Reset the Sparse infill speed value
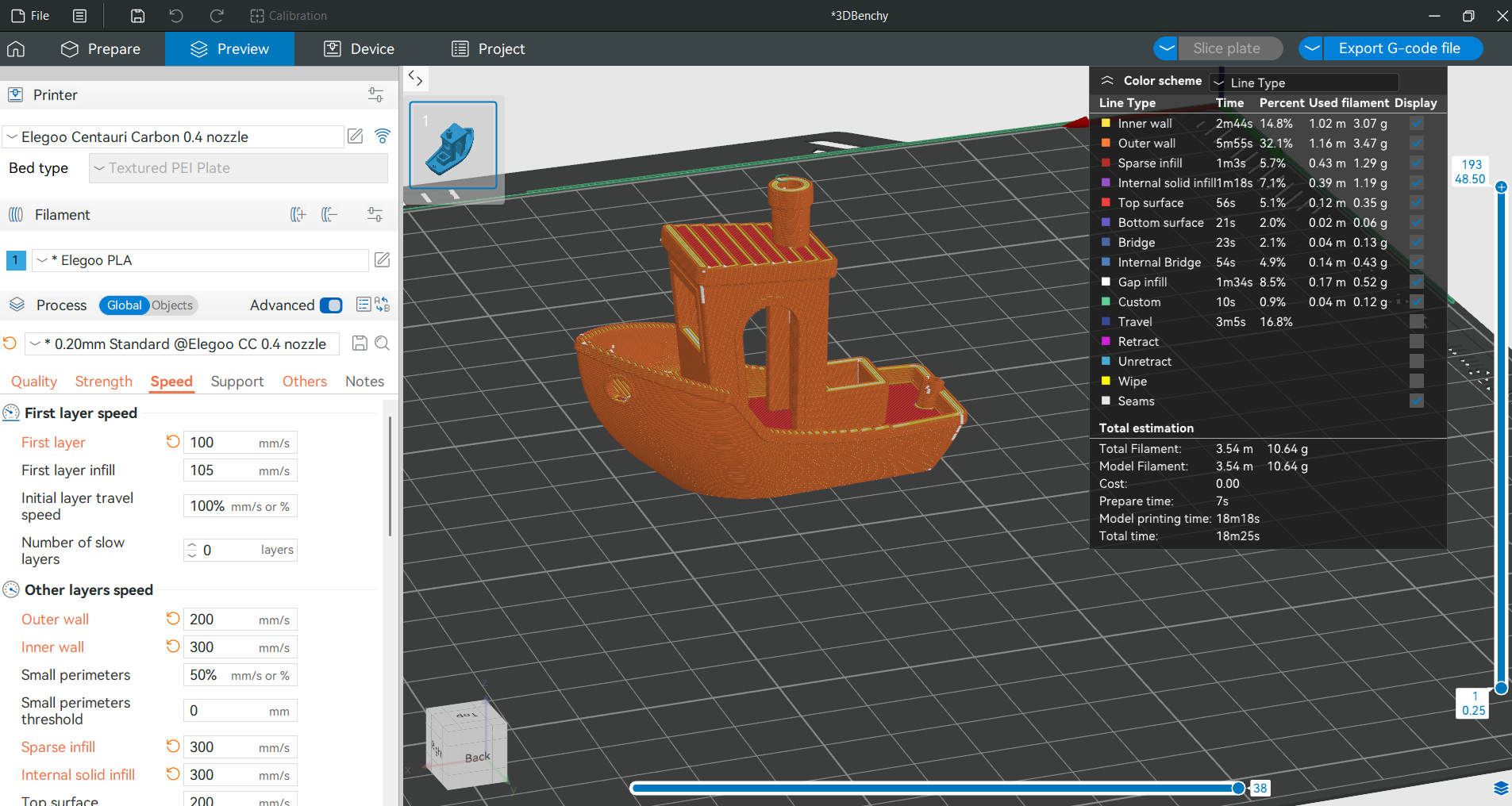This screenshot has width=1512, height=806. pos(172,746)
